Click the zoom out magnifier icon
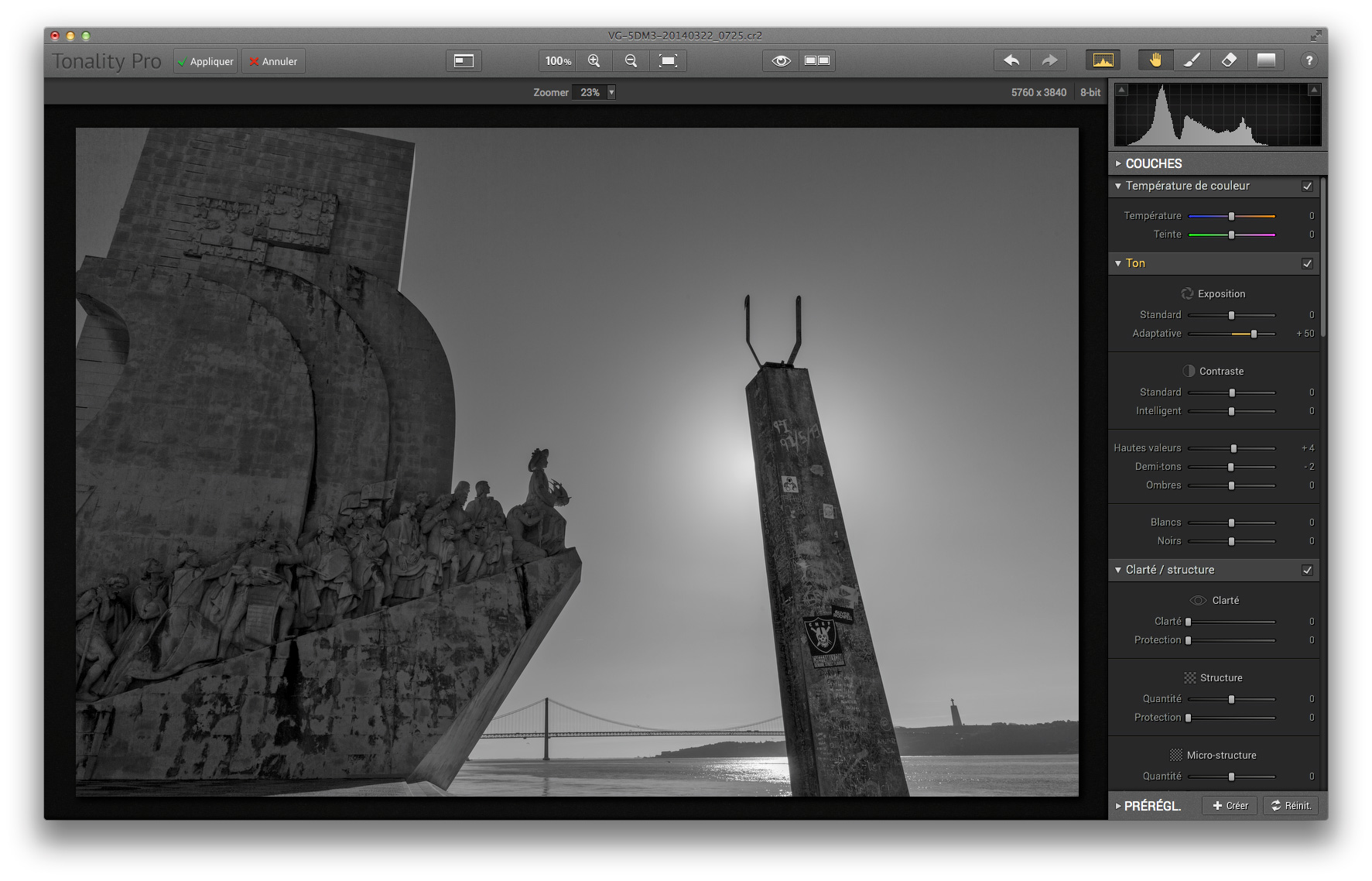Image resolution: width=1372 pixels, height=881 pixels. (x=631, y=60)
